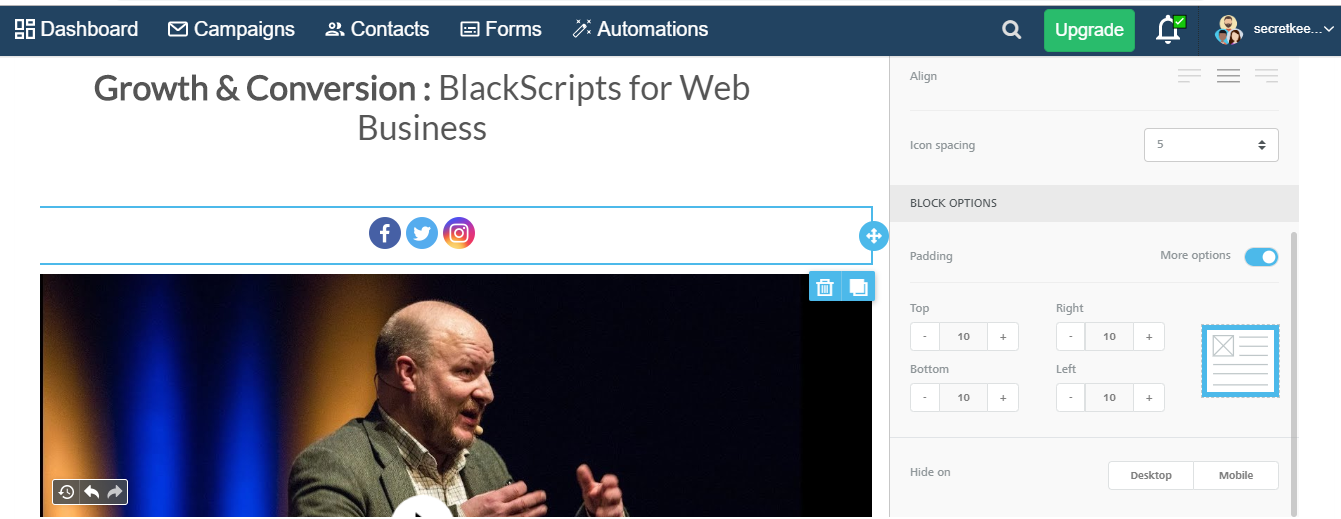The height and width of the screenshot is (519, 1341).
Task: Click the BLOCK OPTIONS section header
Action: tap(1094, 203)
